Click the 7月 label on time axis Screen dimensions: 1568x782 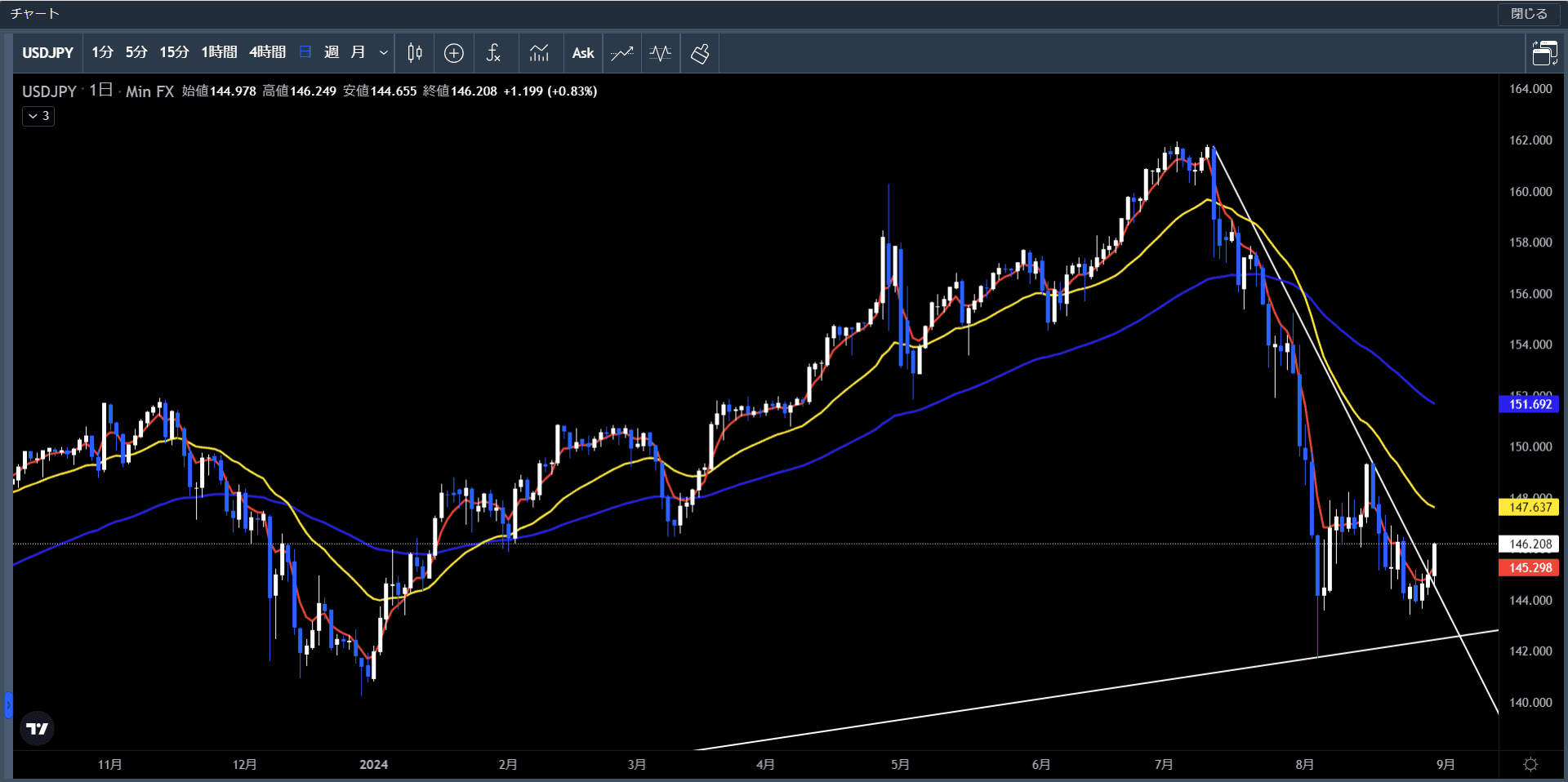1164,764
